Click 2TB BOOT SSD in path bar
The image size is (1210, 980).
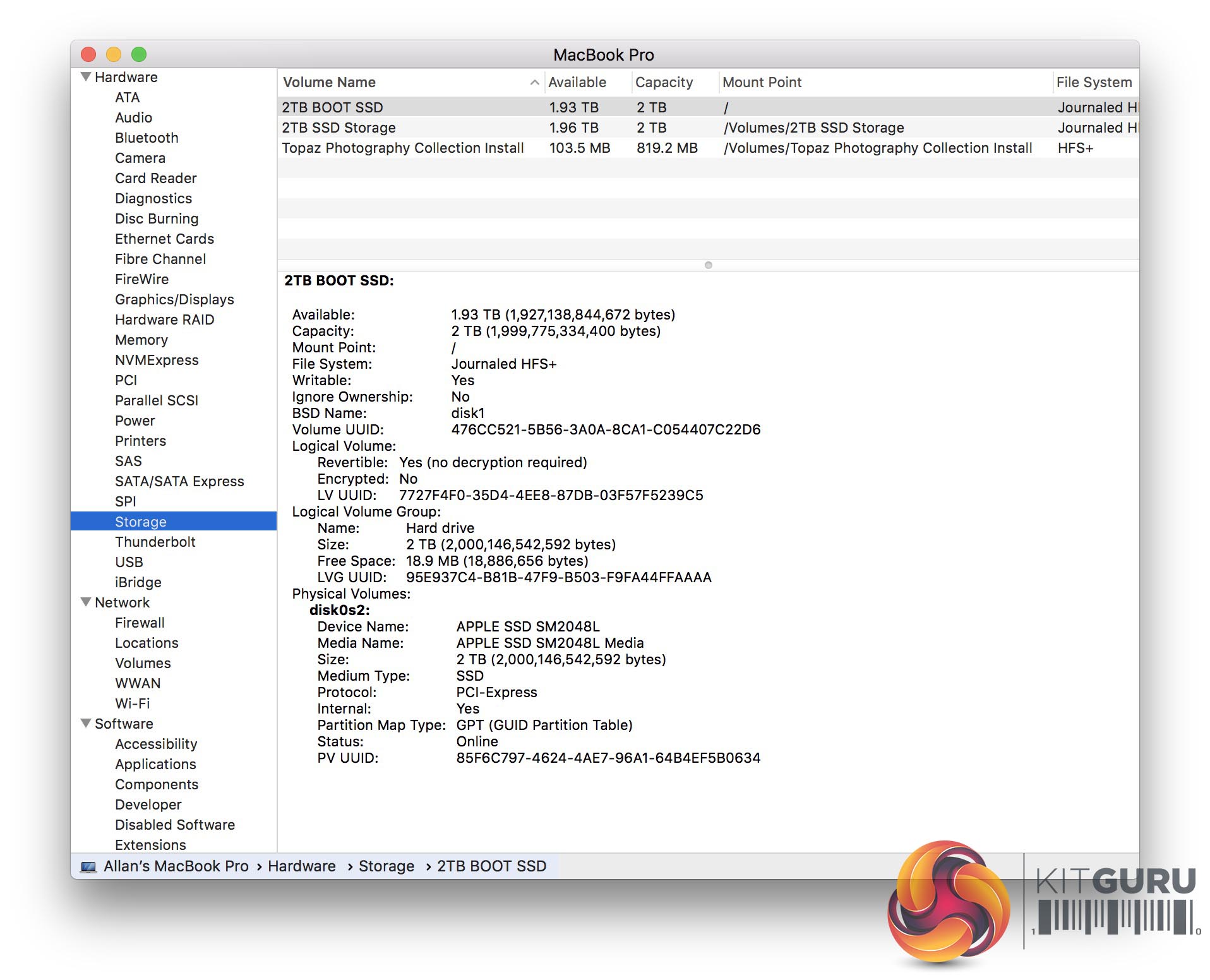tap(492, 866)
